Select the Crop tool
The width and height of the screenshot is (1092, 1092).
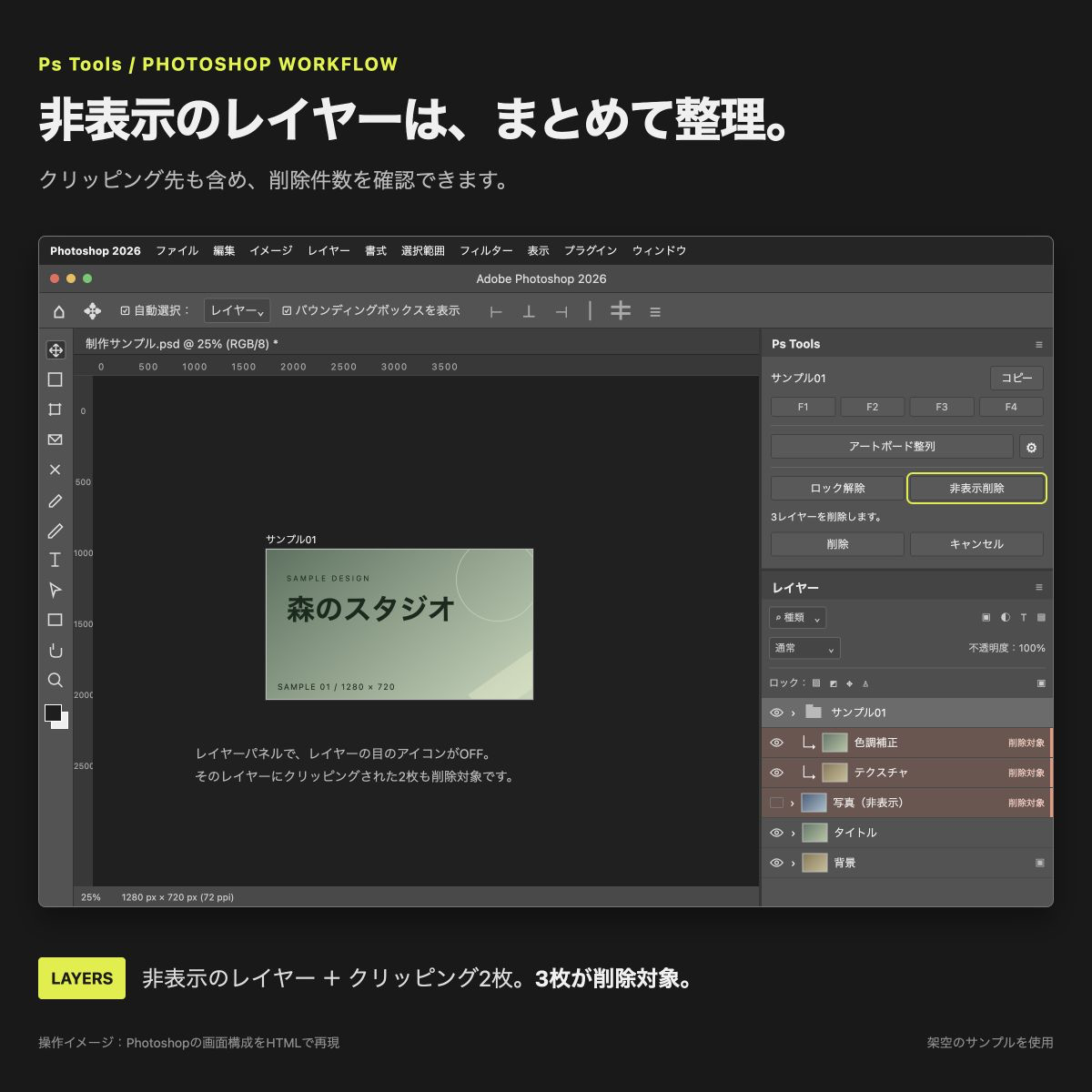click(56, 409)
